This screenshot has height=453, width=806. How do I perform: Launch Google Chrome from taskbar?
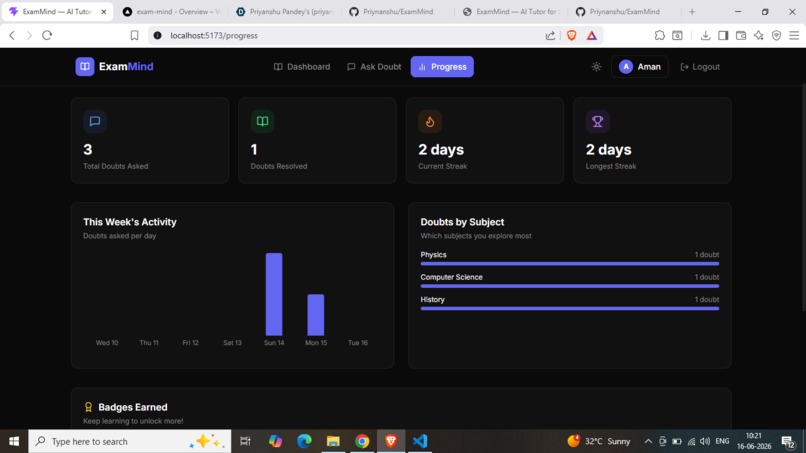click(362, 441)
